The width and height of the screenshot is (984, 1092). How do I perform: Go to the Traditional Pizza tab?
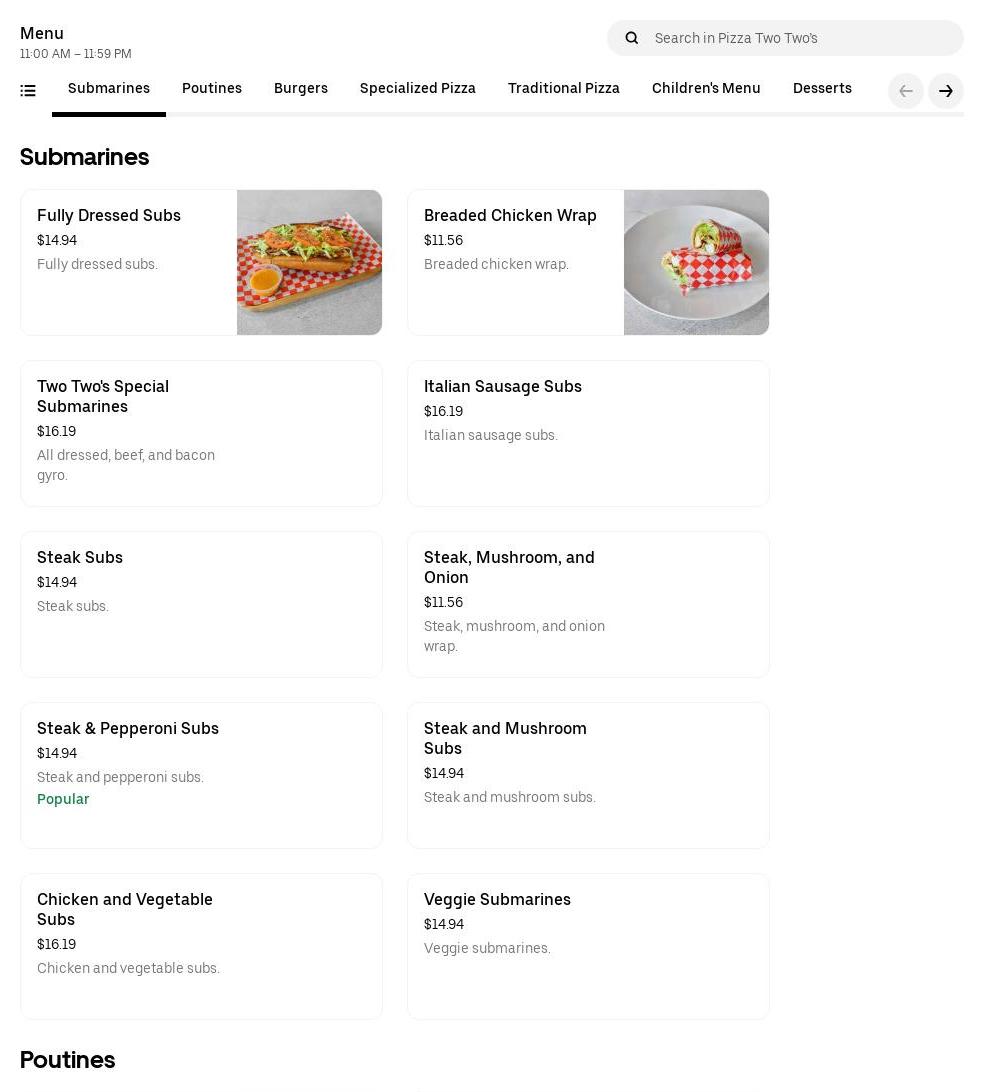564,89
